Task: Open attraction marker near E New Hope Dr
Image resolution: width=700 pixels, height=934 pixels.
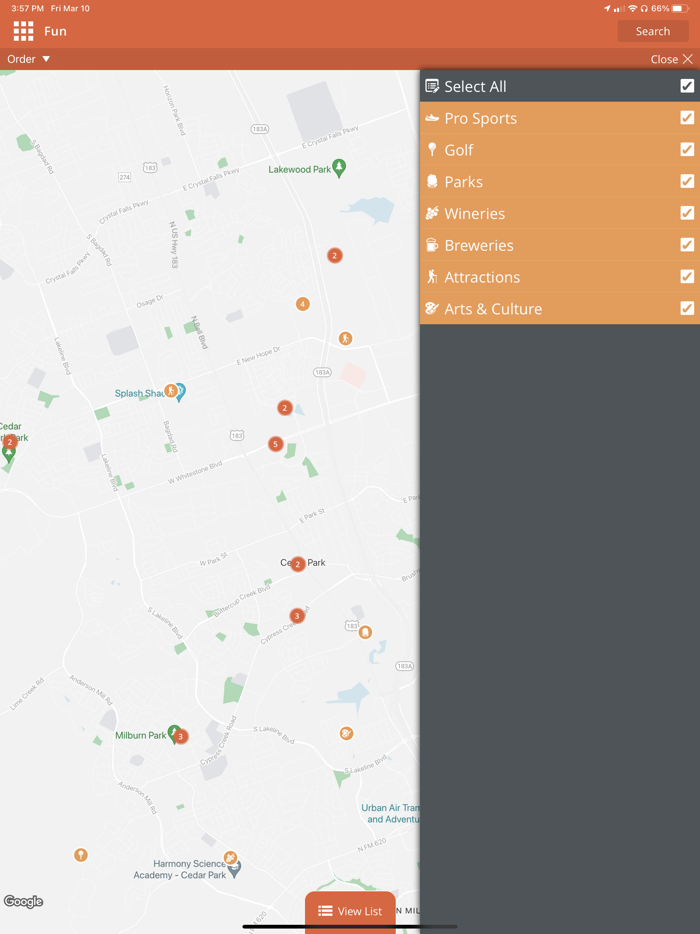Action: click(345, 339)
